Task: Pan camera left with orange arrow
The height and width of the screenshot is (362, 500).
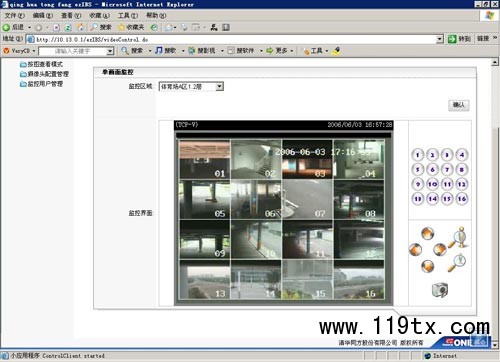Action: pos(415,249)
